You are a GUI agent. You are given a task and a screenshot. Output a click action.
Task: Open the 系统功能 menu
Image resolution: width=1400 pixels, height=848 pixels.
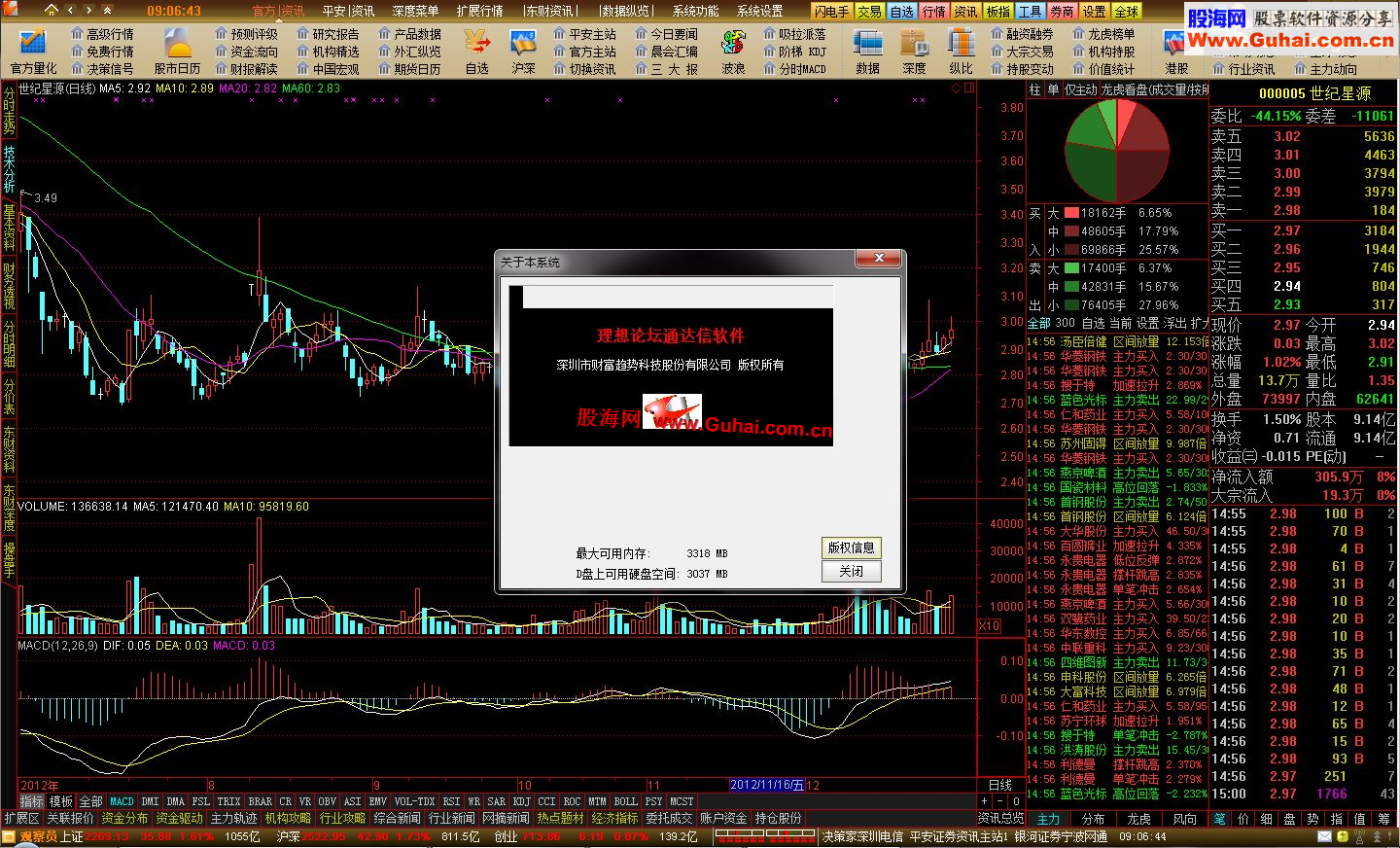[695, 11]
